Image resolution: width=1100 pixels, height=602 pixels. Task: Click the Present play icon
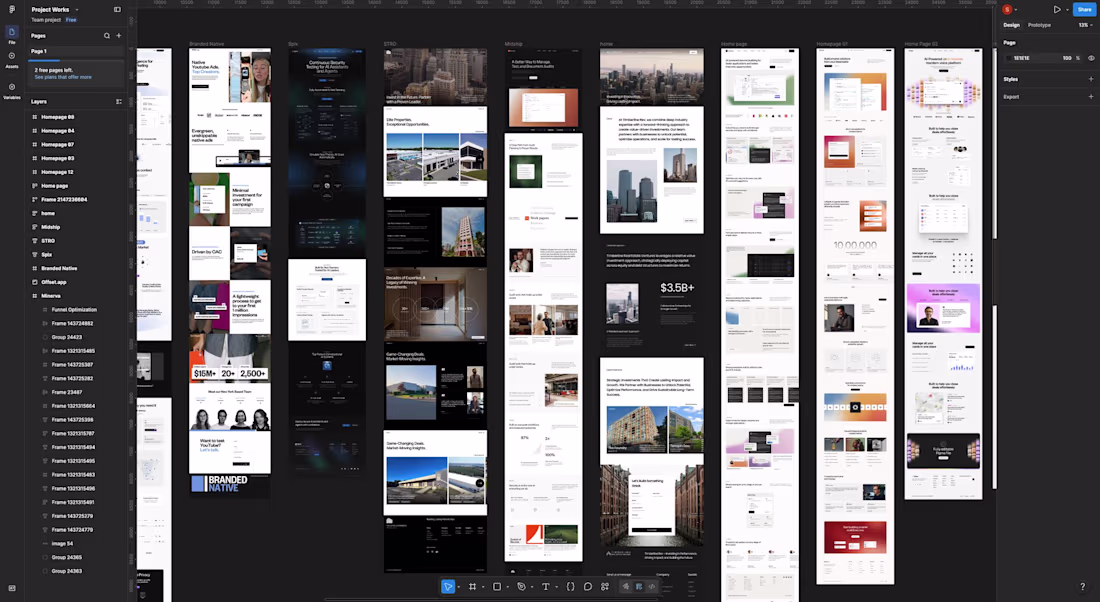(x=1057, y=10)
